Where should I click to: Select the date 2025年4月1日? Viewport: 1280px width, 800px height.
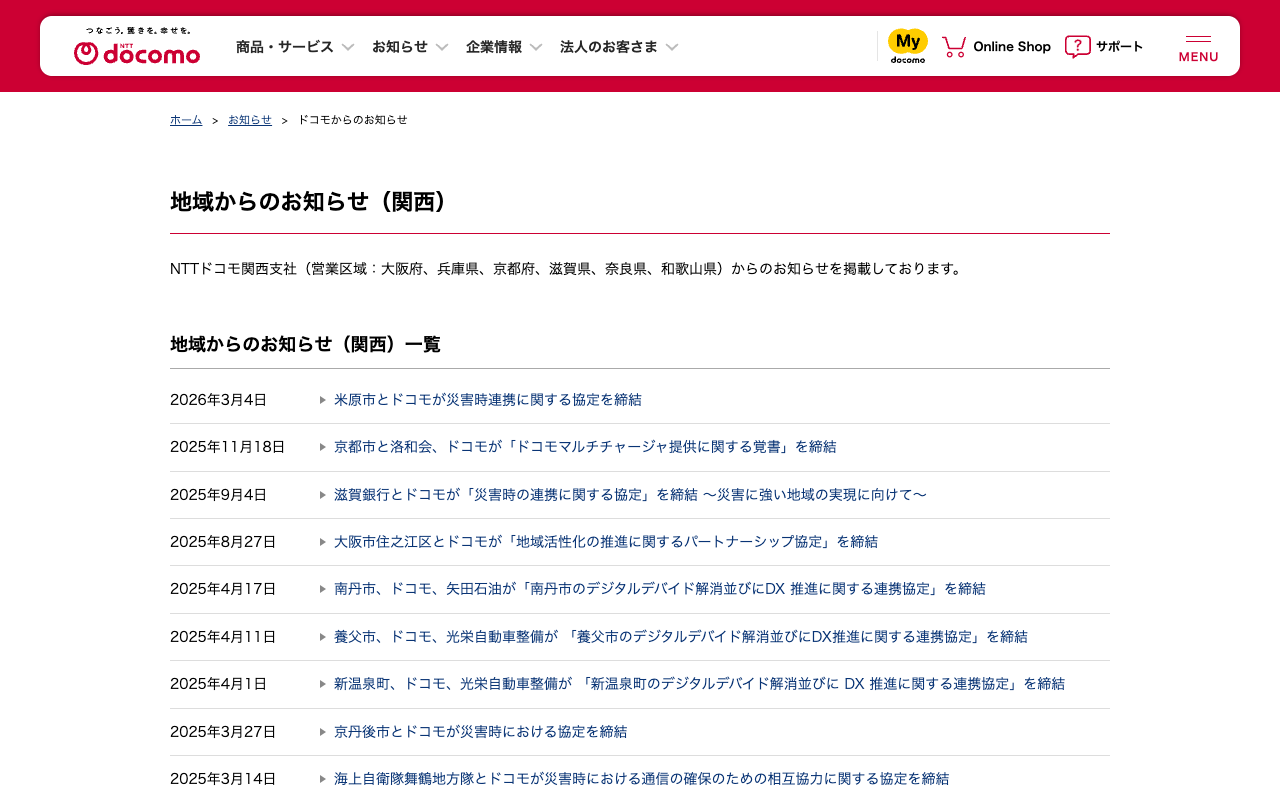[x=219, y=684]
